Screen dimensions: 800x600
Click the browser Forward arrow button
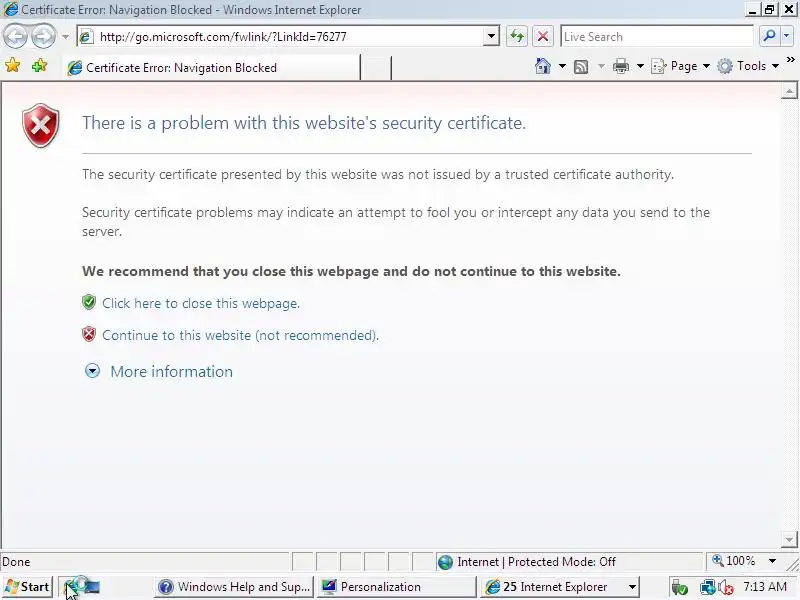coord(43,36)
